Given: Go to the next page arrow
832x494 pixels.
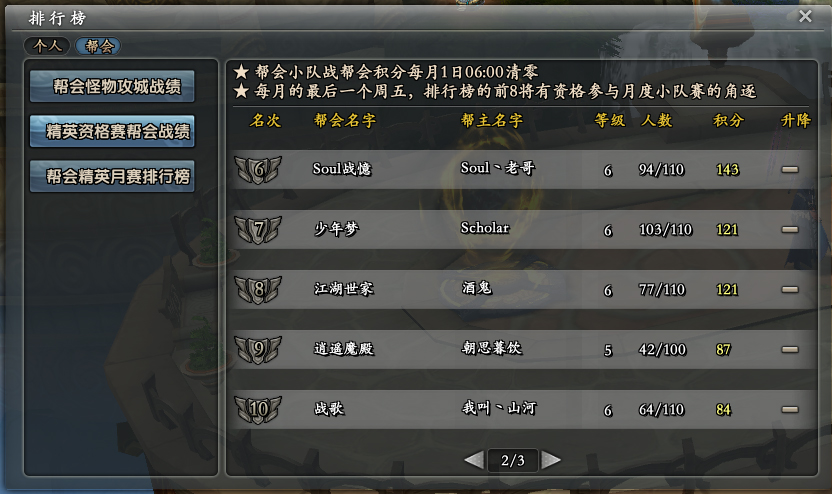Looking at the screenshot, I should coord(551,460).
